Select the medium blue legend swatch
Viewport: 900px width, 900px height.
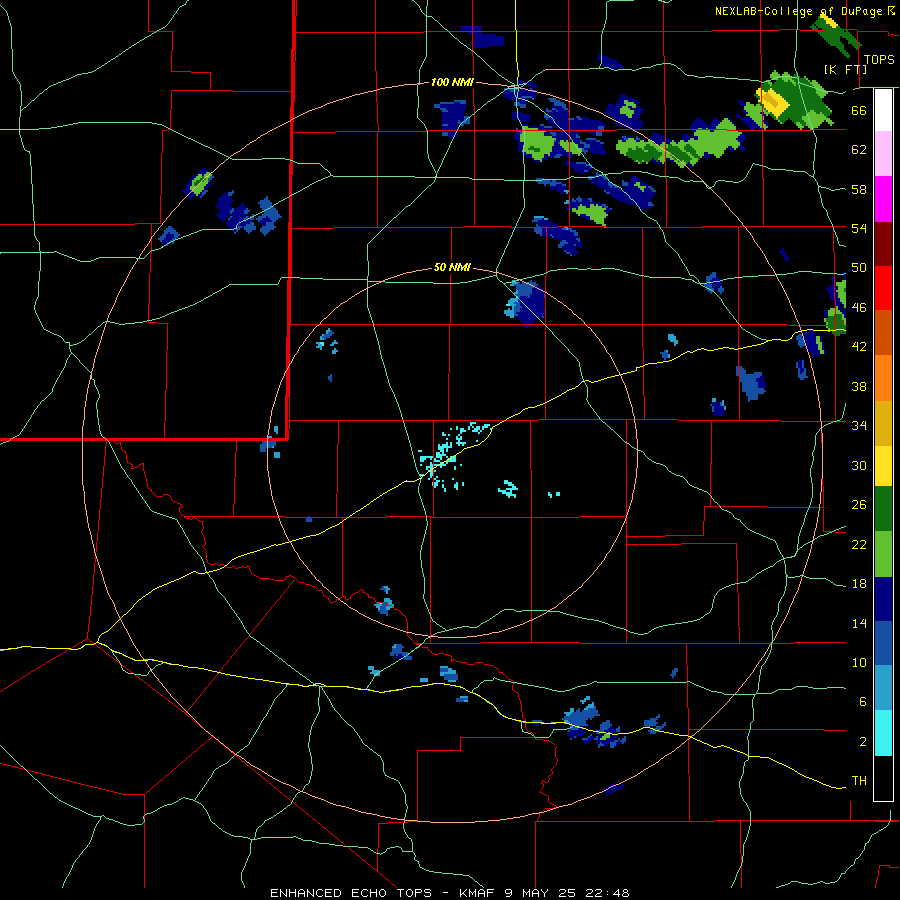tap(883, 643)
